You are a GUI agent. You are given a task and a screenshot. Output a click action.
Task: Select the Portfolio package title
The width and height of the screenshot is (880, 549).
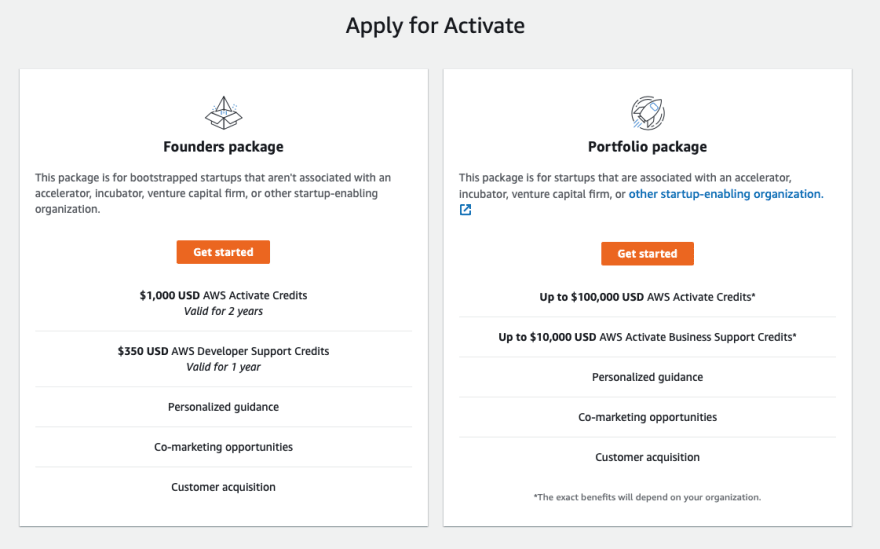[648, 147]
